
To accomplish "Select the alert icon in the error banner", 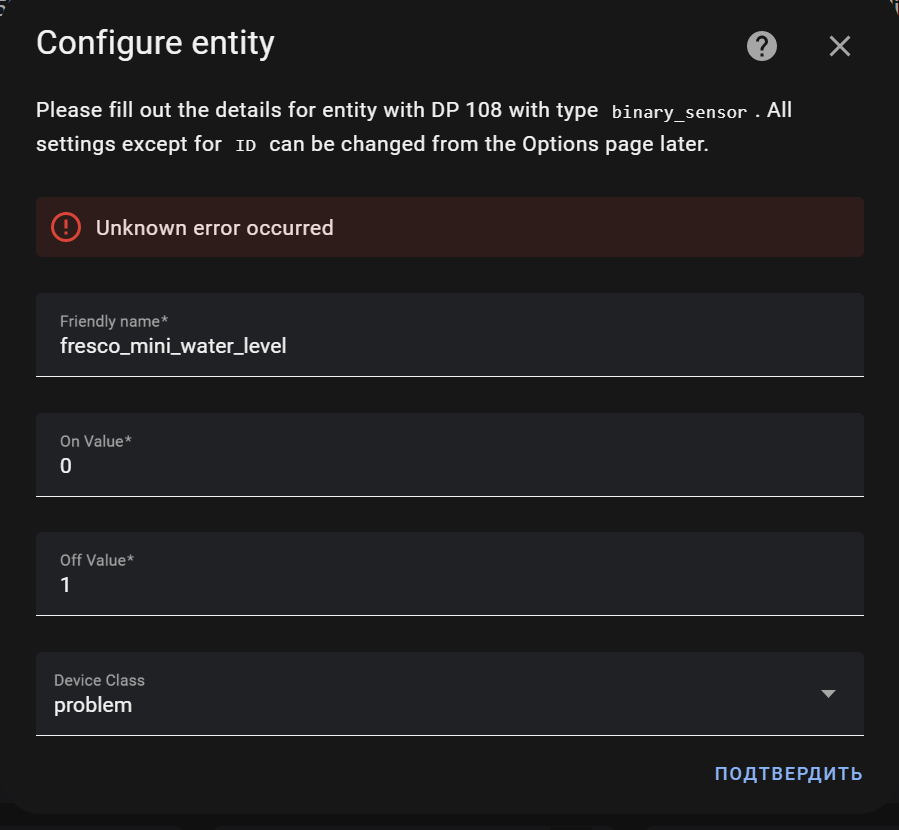I will click(x=65, y=227).
